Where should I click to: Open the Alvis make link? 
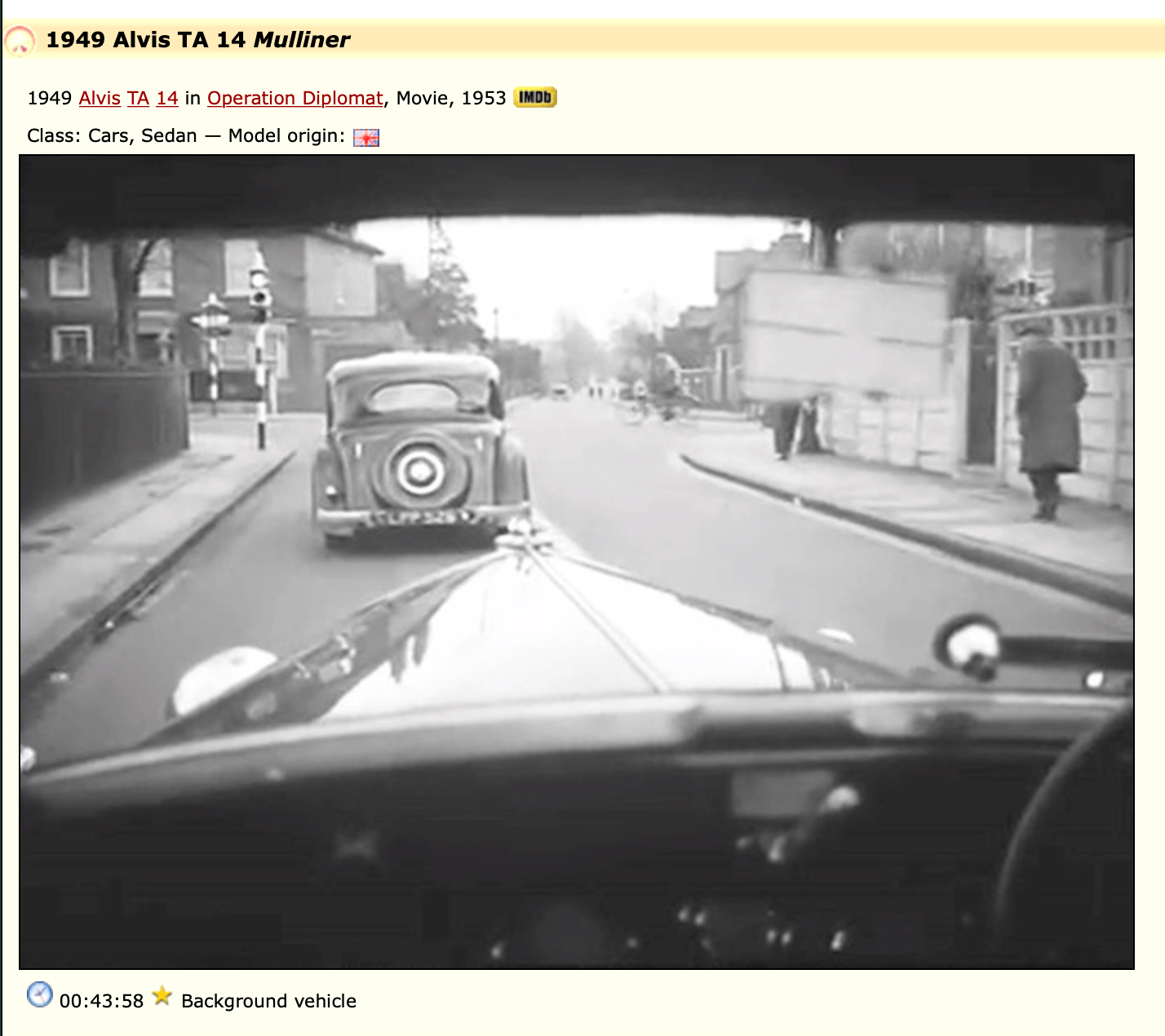(x=100, y=99)
